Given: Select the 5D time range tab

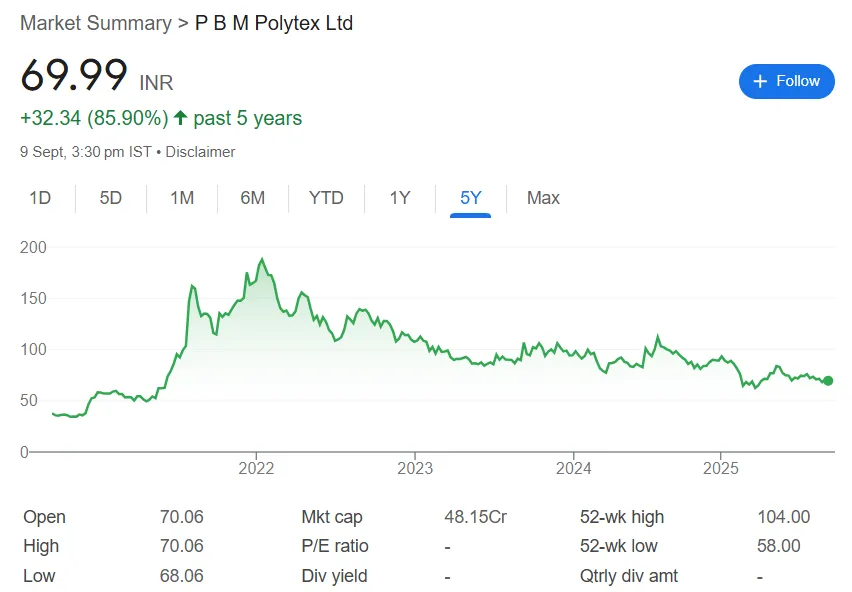Looking at the screenshot, I should 110,198.
